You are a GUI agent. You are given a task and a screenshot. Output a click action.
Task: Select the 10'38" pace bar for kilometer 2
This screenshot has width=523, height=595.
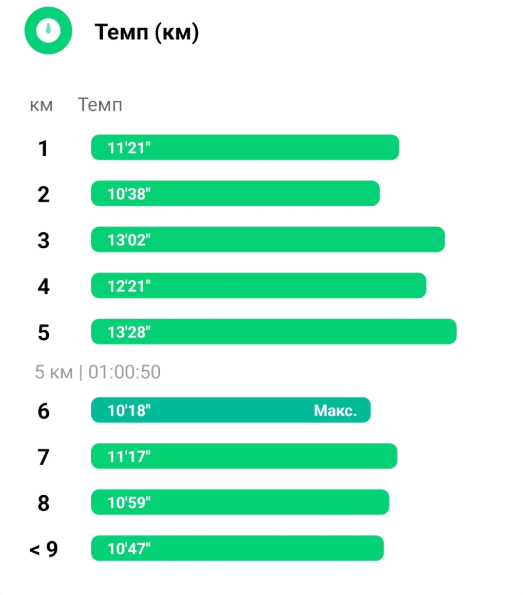tap(235, 194)
